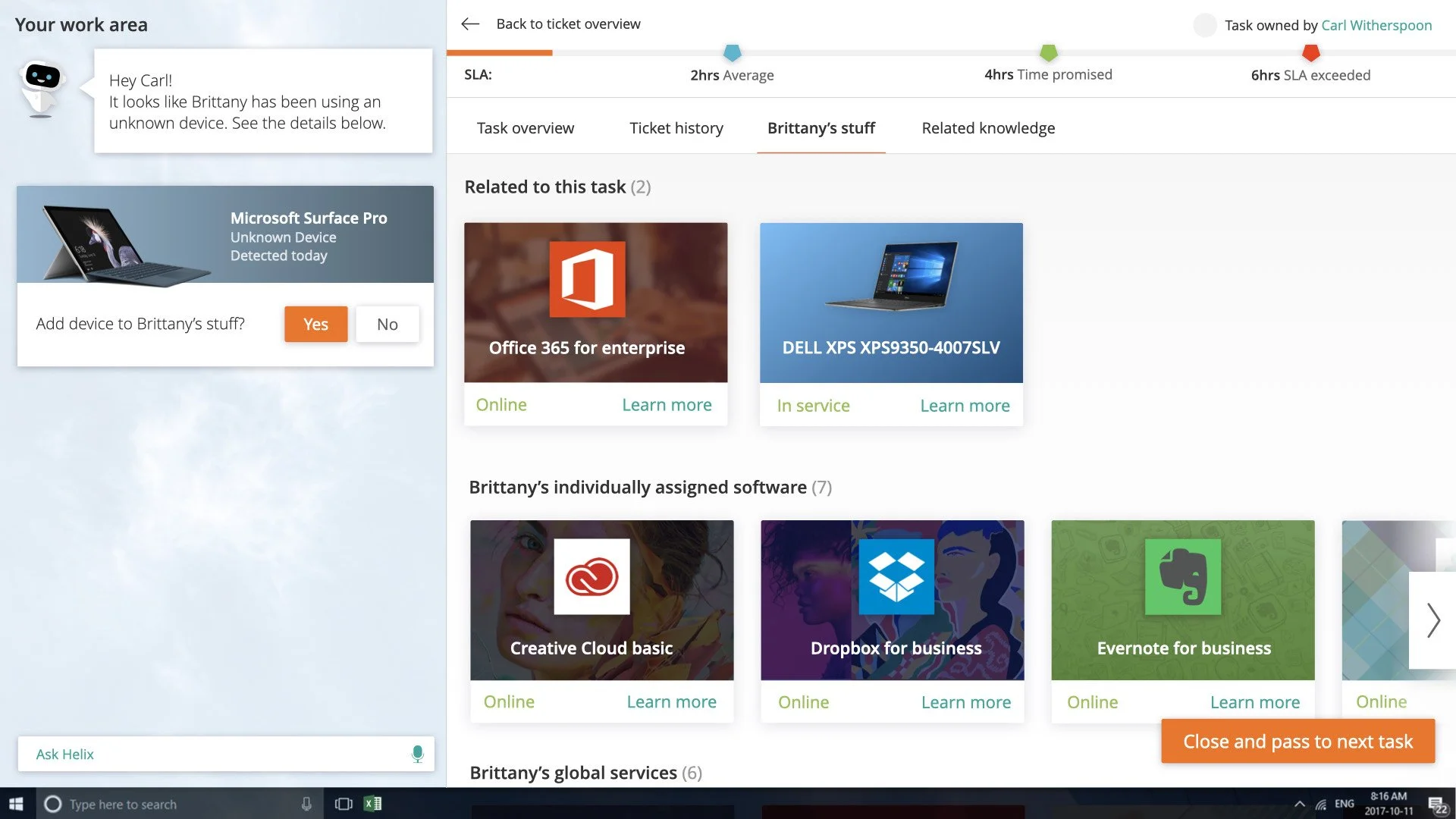This screenshot has height=819, width=1456.
Task: Open Windows Task View in taskbar
Action: [x=344, y=804]
